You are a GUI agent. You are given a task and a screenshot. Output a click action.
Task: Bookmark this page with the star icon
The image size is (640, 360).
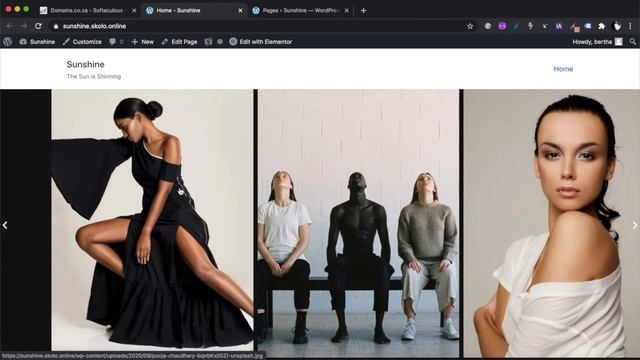click(470, 26)
